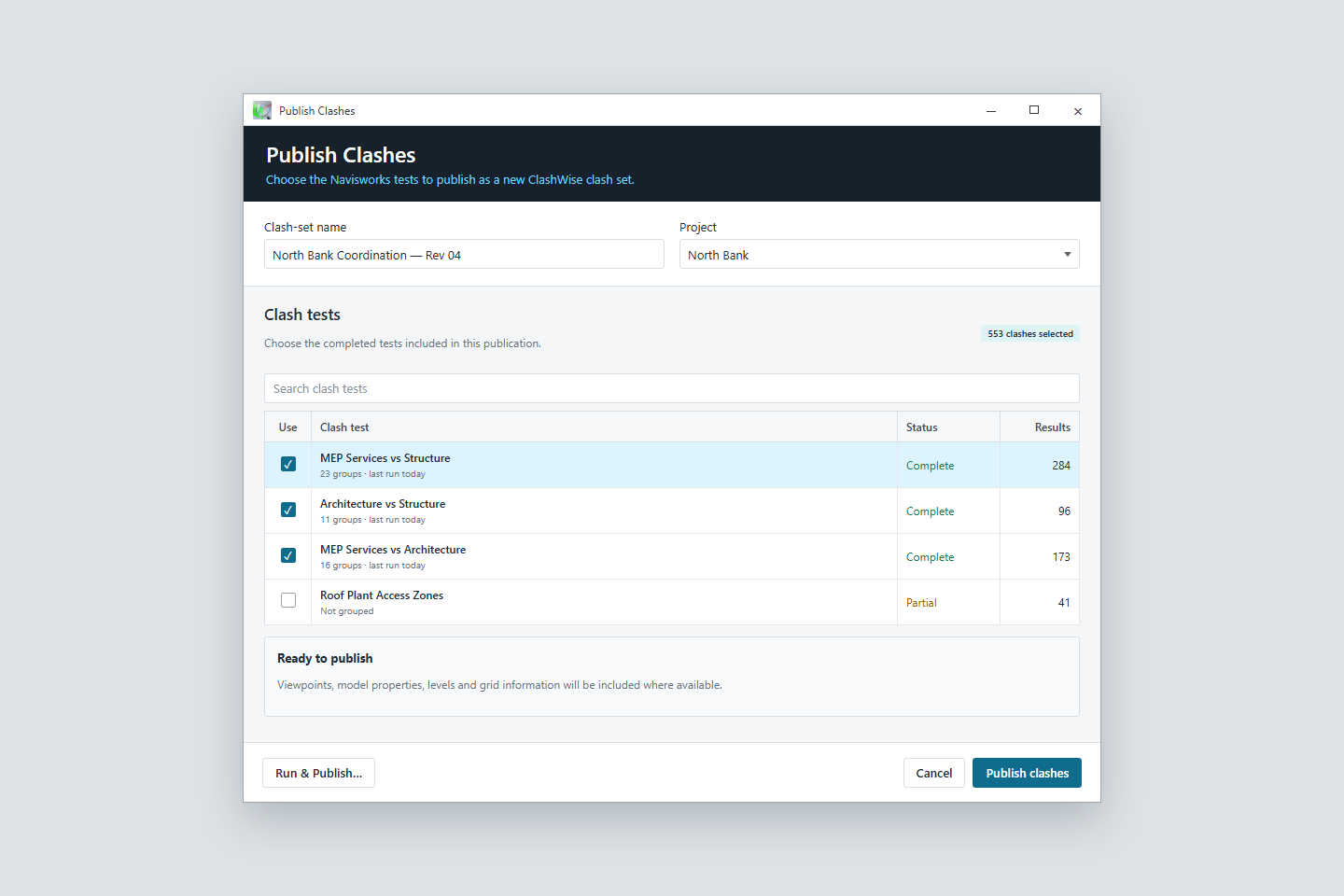Click the 553 clashes selected badge
Viewport: 1344px width, 896px height.
point(1030,333)
